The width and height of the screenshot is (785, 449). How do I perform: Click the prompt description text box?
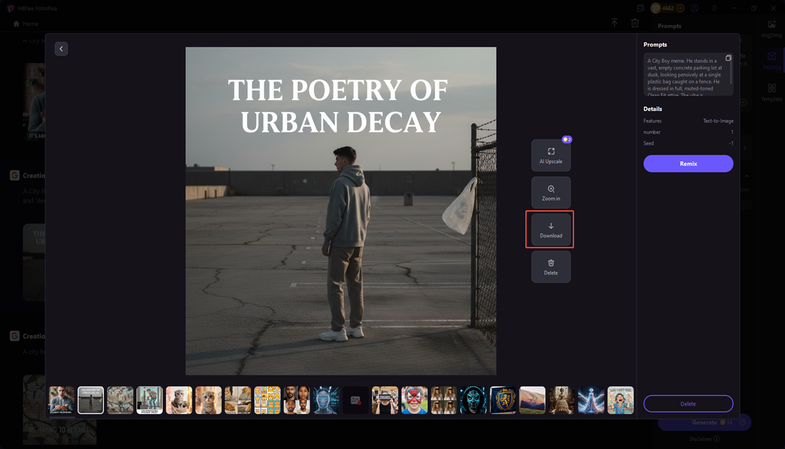pos(685,75)
